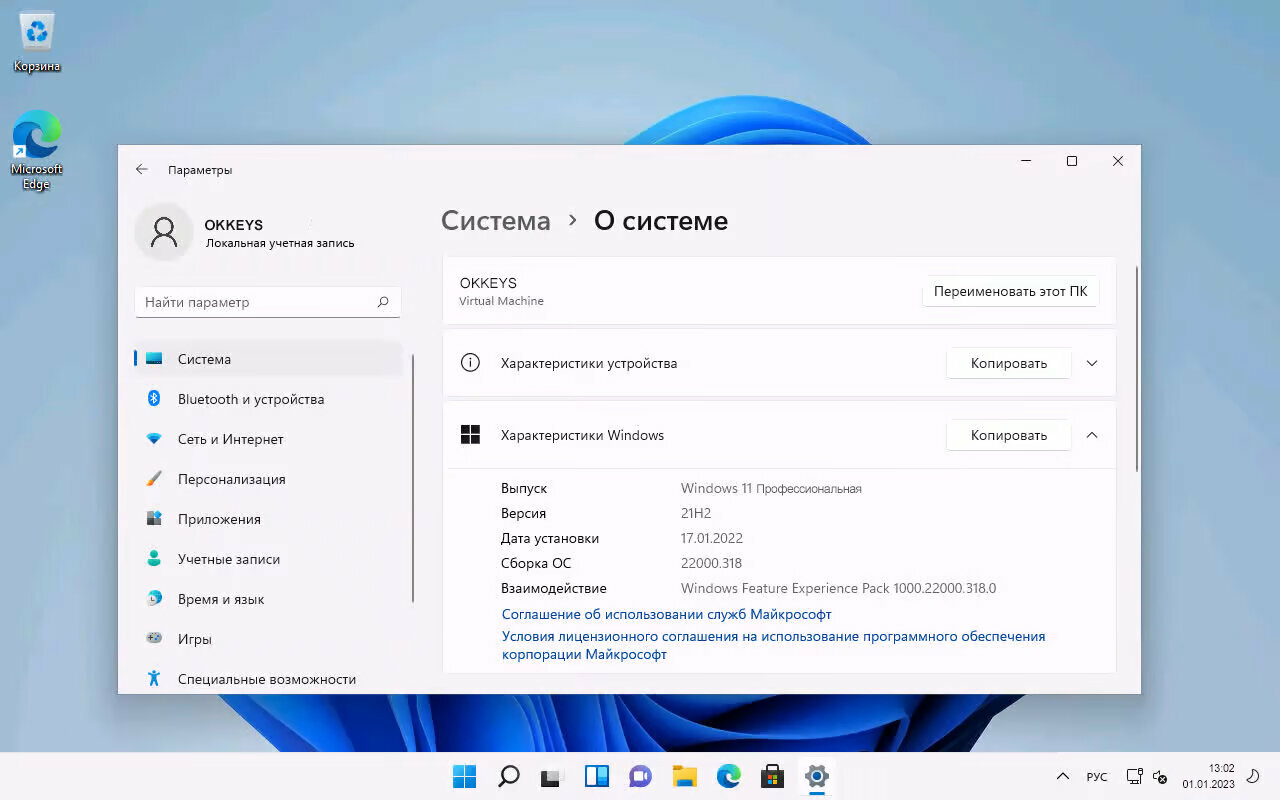
Task: Open the clock and date flyout
Action: tap(1208, 776)
